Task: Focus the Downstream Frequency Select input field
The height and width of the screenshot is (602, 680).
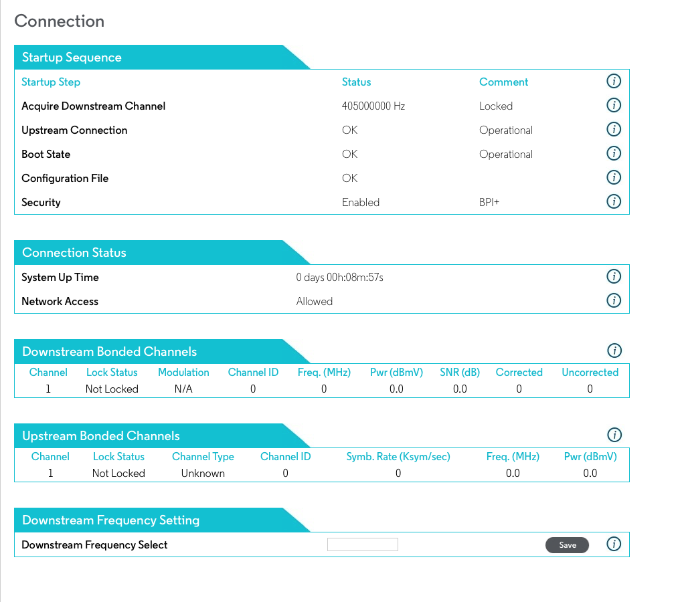Action: [362, 545]
